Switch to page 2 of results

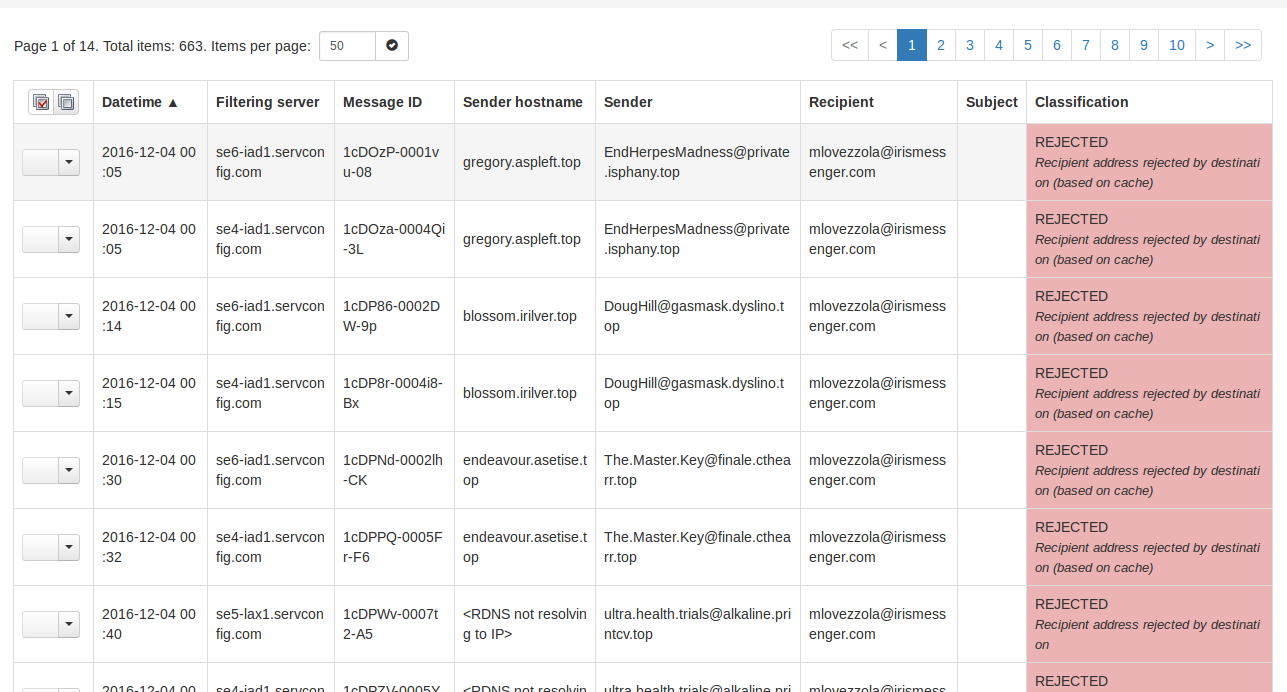coord(941,45)
